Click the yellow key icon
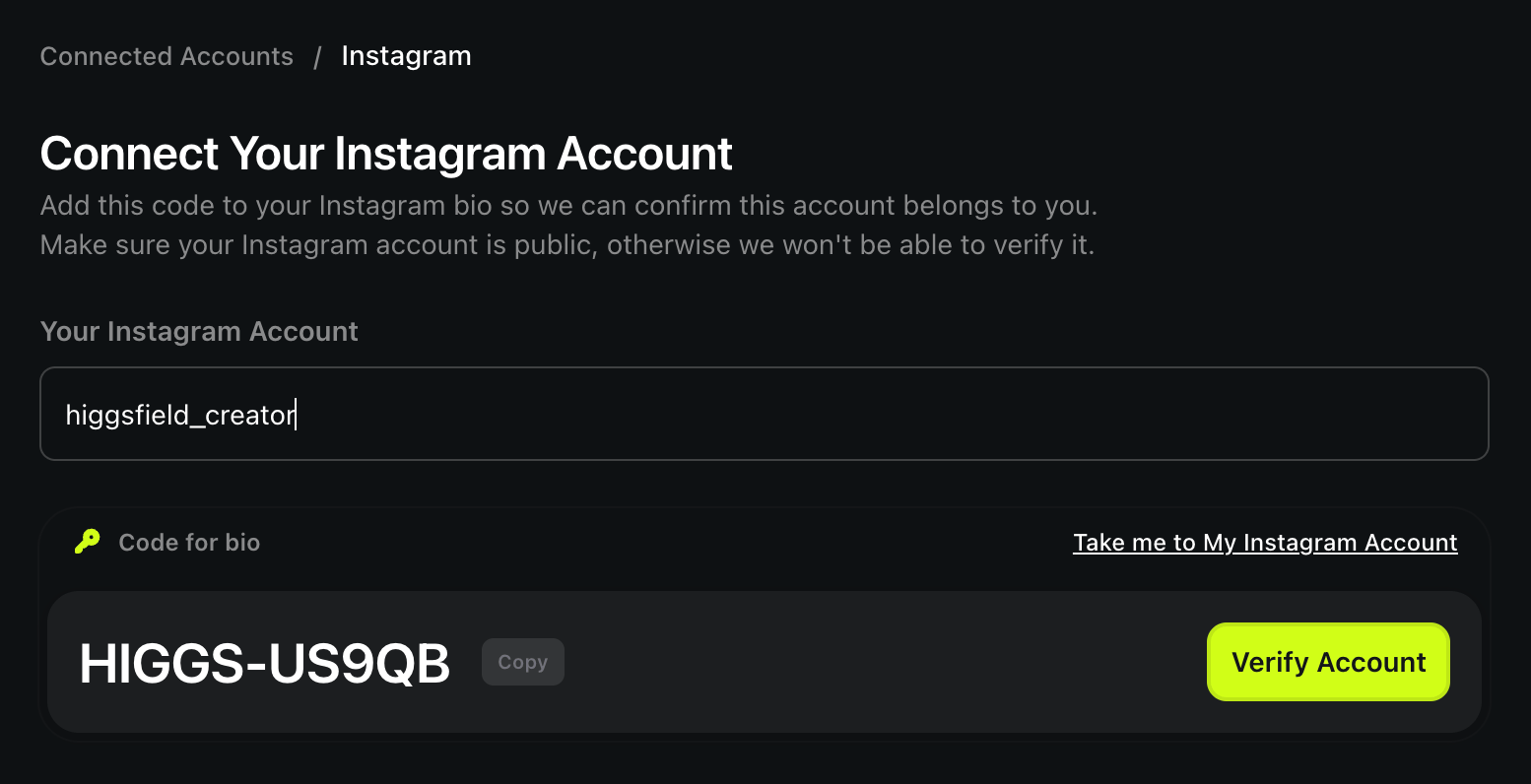This screenshot has width=1531, height=784. 88,542
